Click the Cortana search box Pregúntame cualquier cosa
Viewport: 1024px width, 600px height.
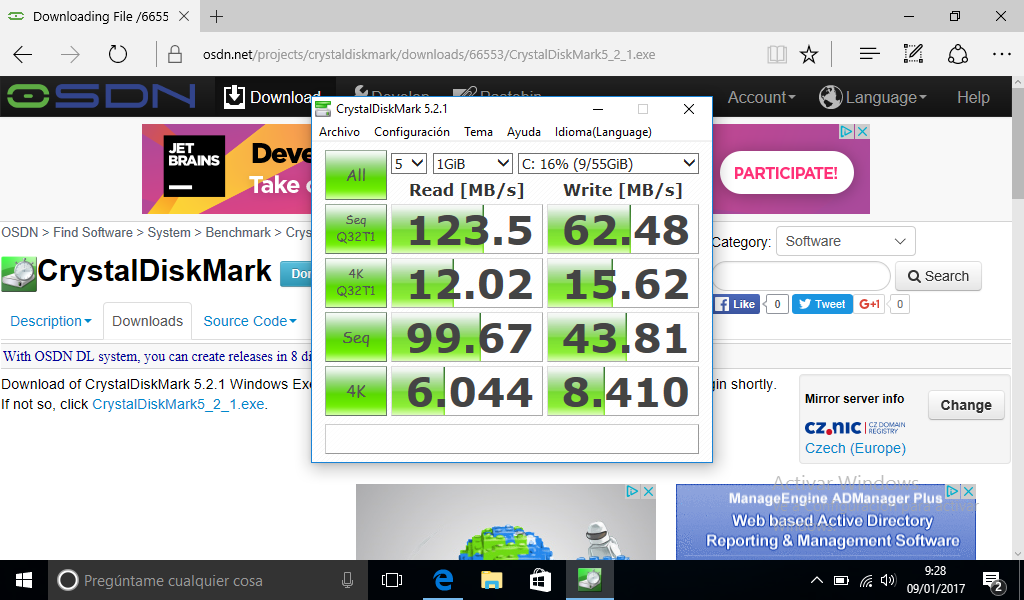[x=206, y=580]
